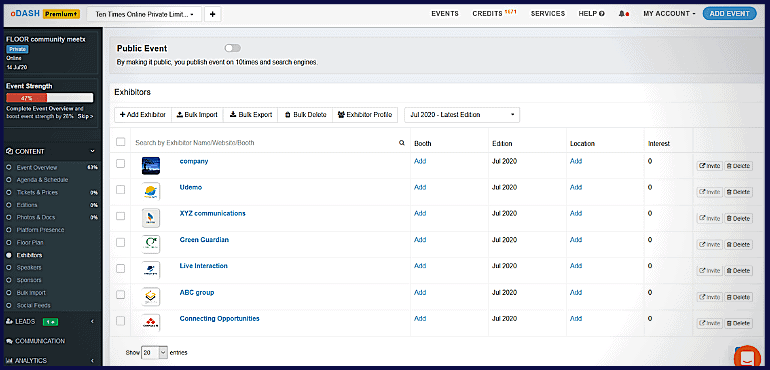Viewport: 770px width, 370px height.
Task: Open the Green Guardian logo
Action: [x=151, y=244]
